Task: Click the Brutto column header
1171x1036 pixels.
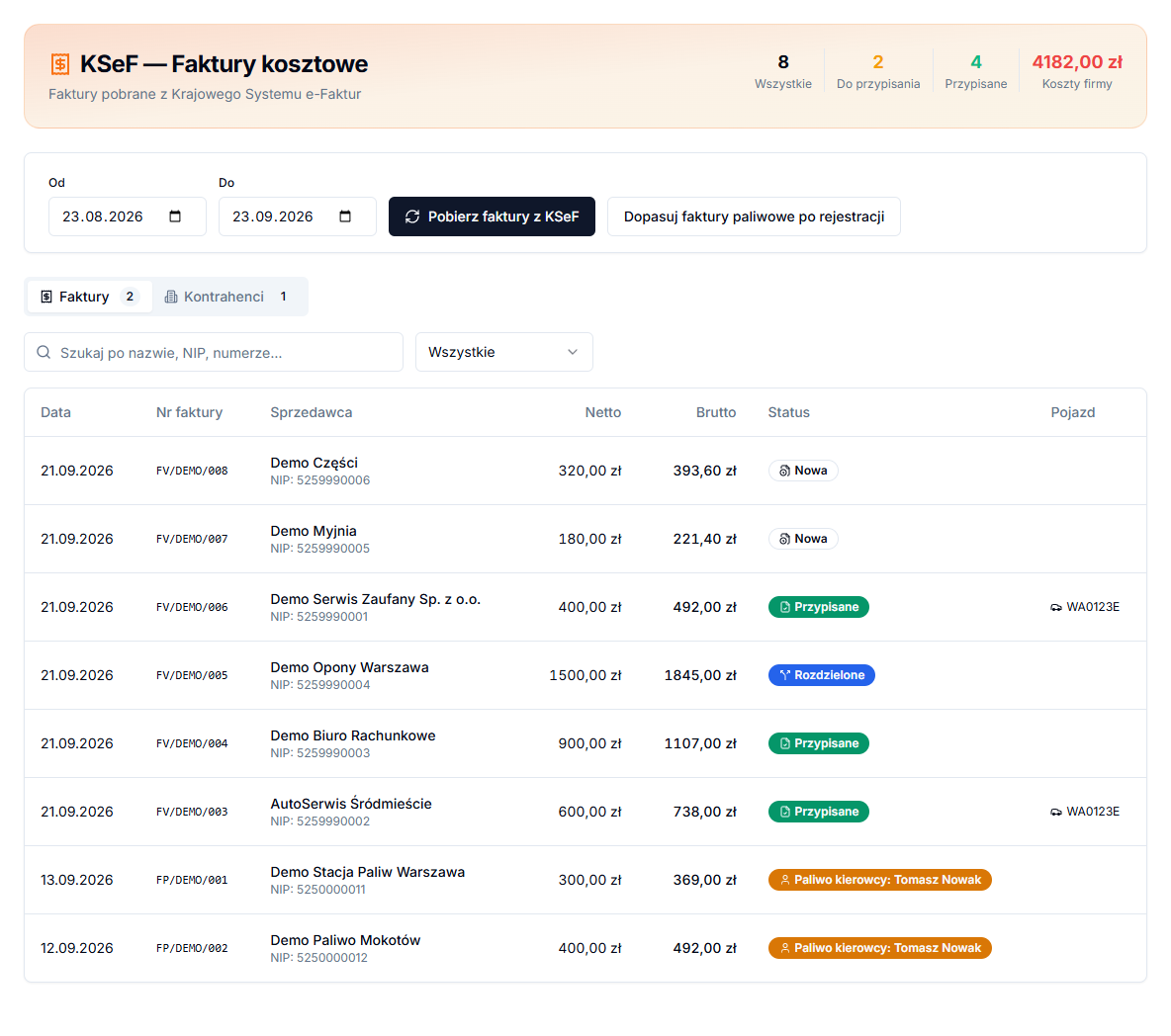Action: pos(715,413)
